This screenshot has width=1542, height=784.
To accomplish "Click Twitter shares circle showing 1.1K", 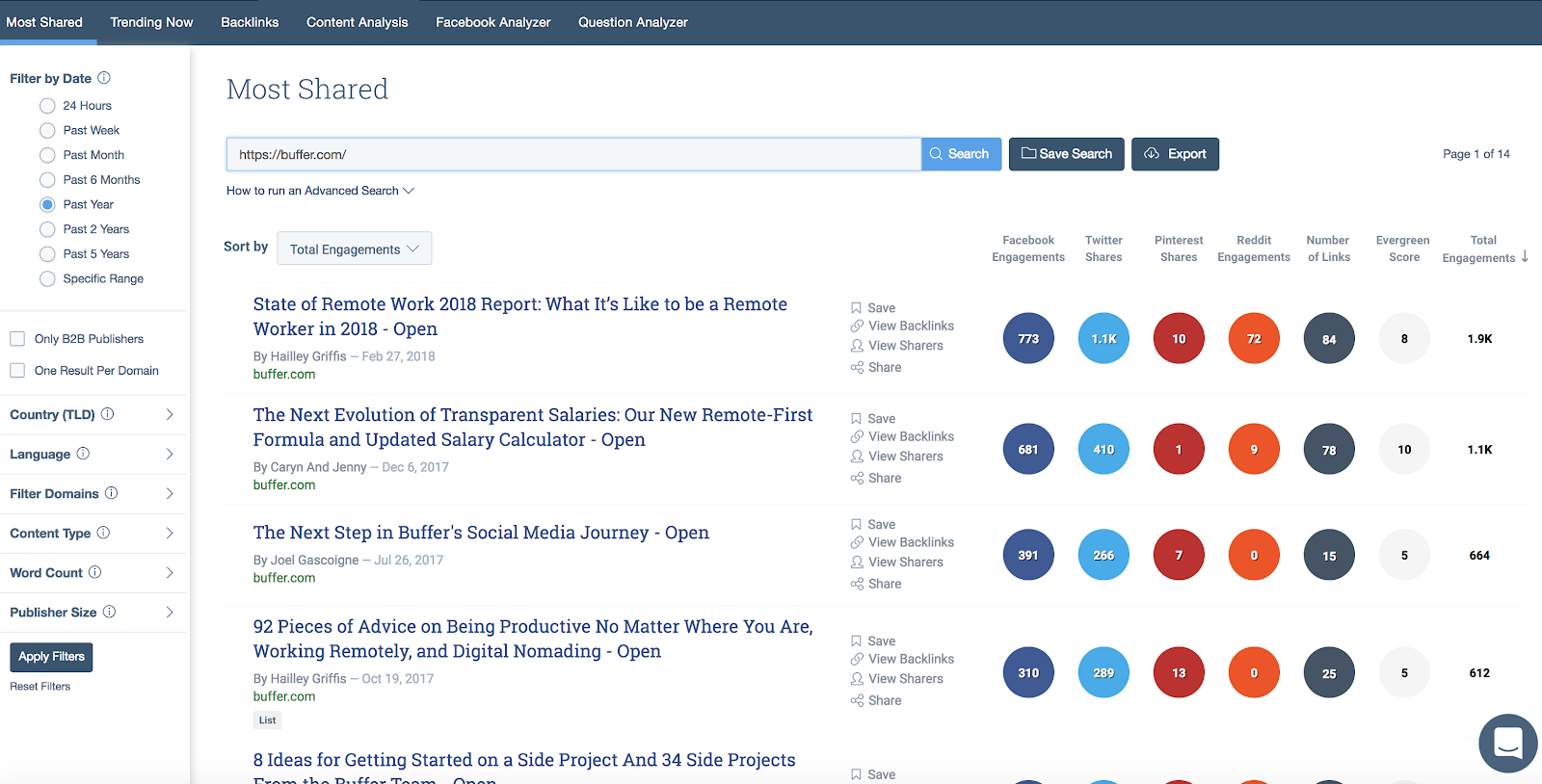I will click(1103, 339).
